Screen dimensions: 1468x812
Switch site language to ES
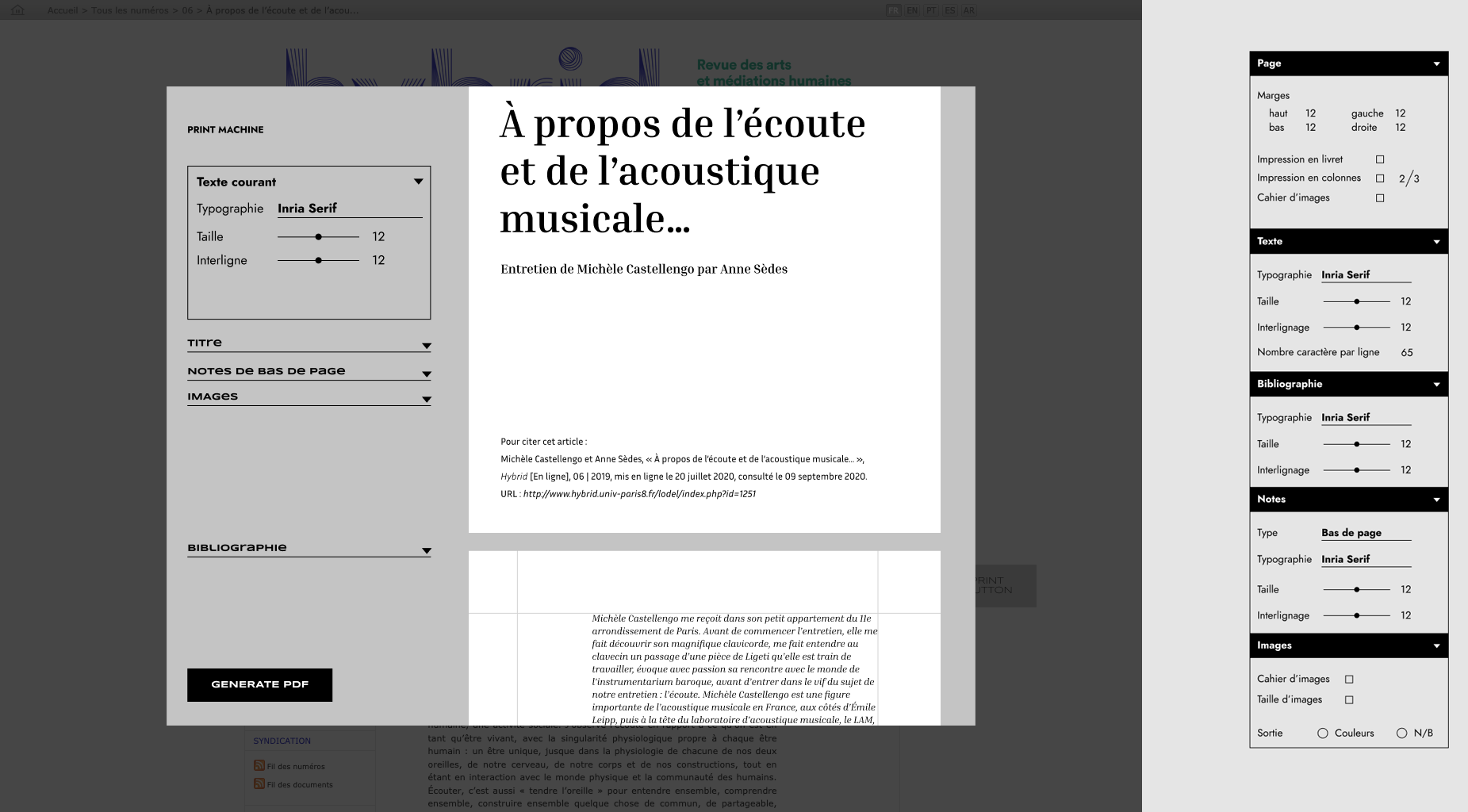coord(949,10)
